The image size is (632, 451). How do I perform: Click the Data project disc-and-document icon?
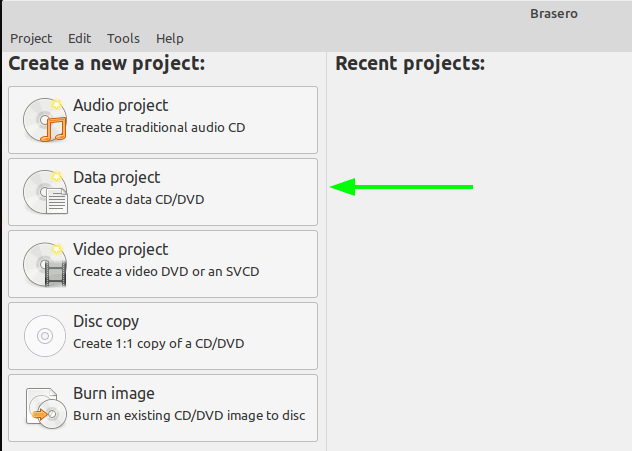(x=44, y=192)
